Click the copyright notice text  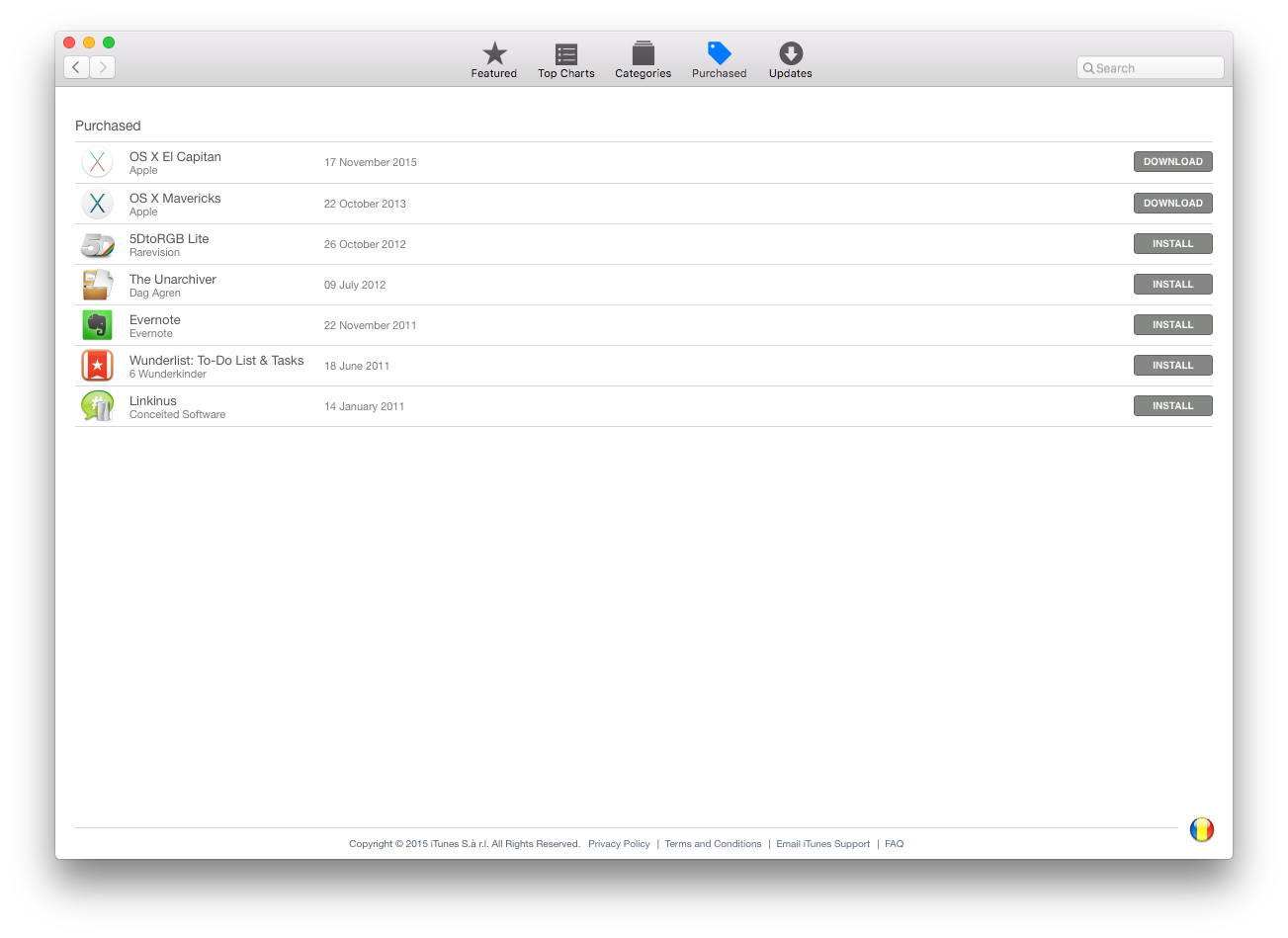(x=465, y=844)
